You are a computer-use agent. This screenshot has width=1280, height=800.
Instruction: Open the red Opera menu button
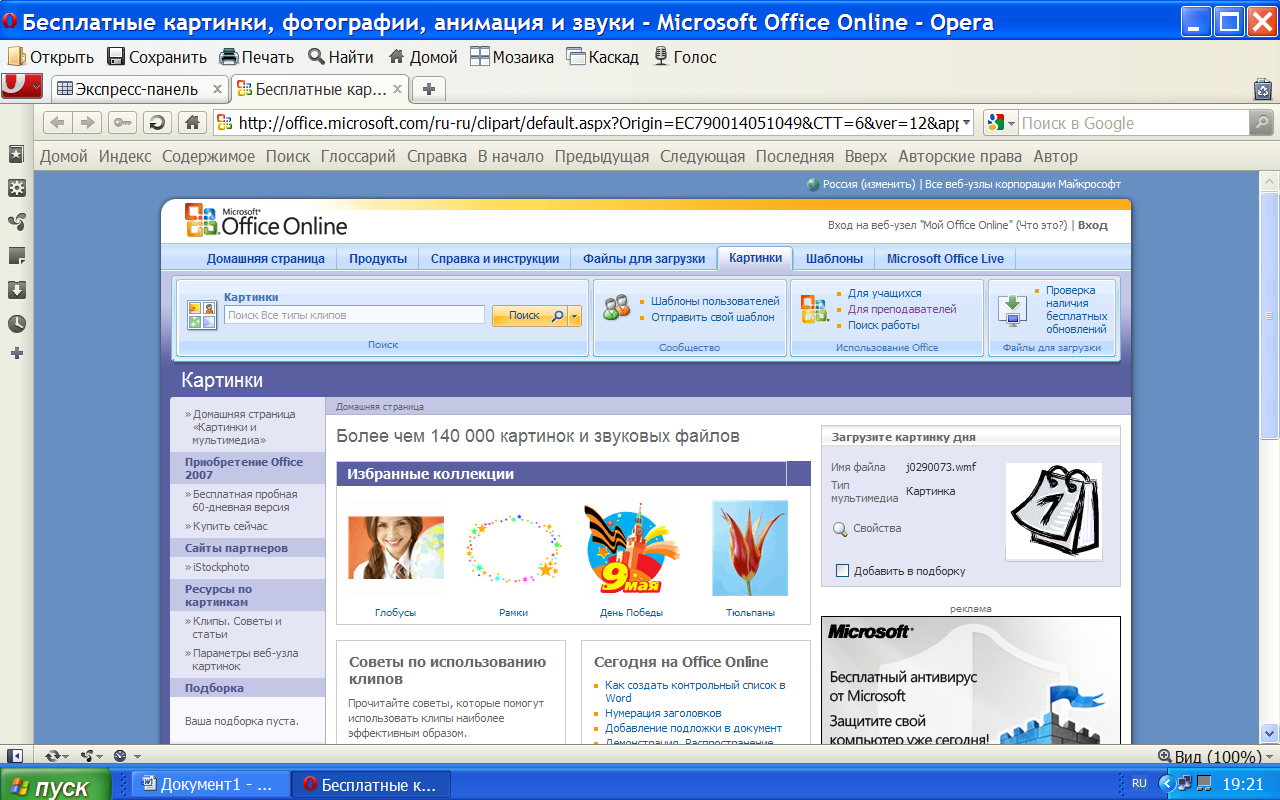[x=22, y=87]
